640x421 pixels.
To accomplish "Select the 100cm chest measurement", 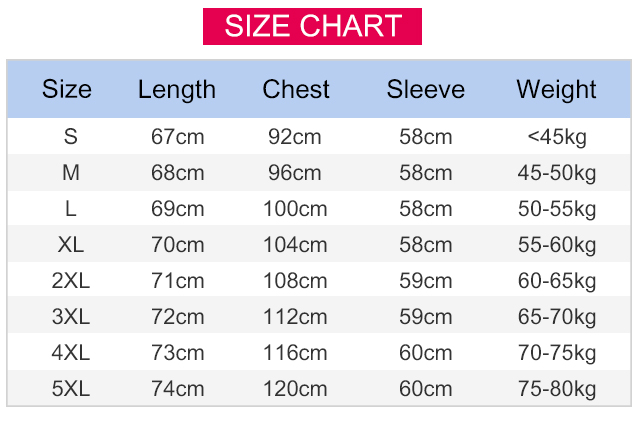I will (x=295, y=209).
